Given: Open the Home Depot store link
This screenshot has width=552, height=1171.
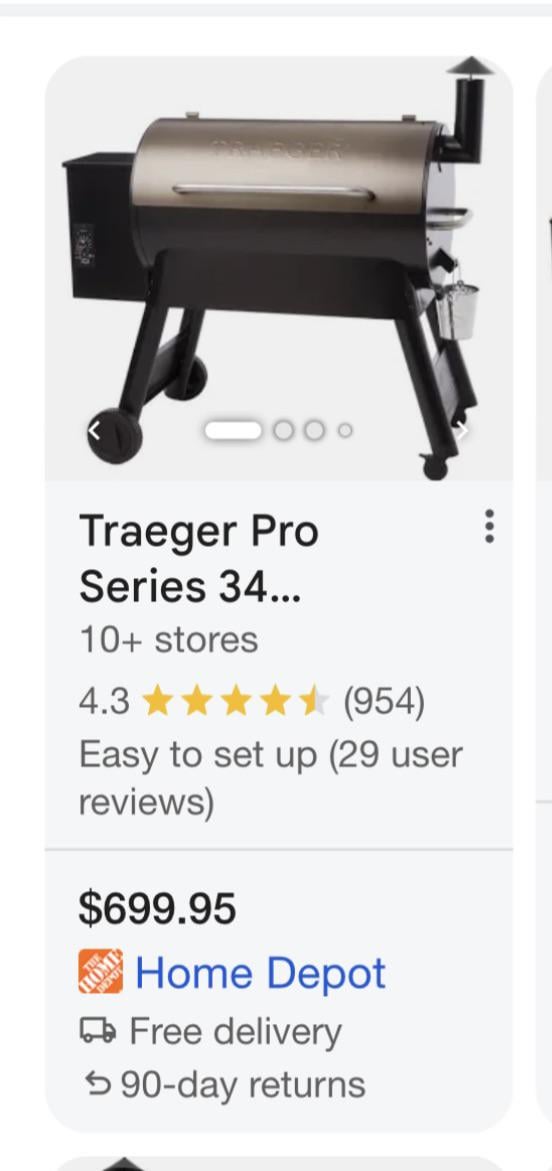Looking at the screenshot, I should [261, 973].
